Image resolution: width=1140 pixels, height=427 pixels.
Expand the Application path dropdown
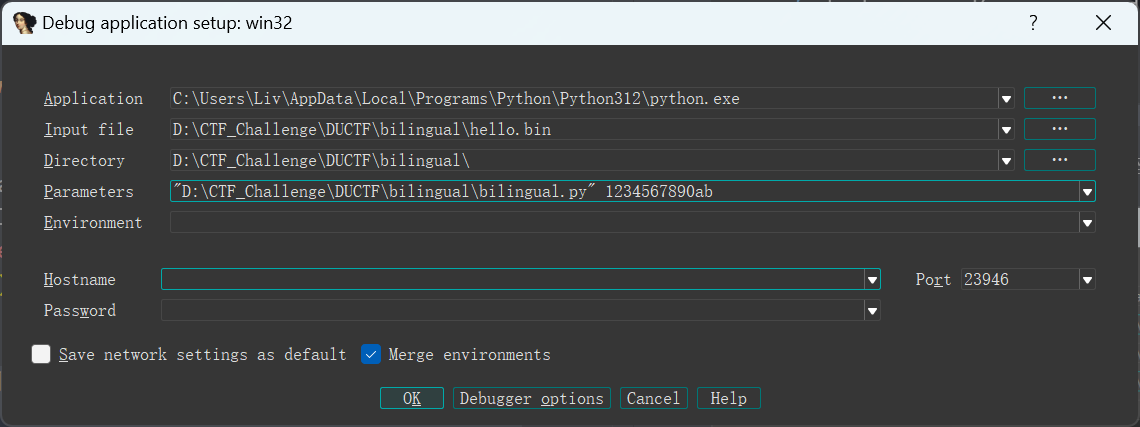[1006, 99]
